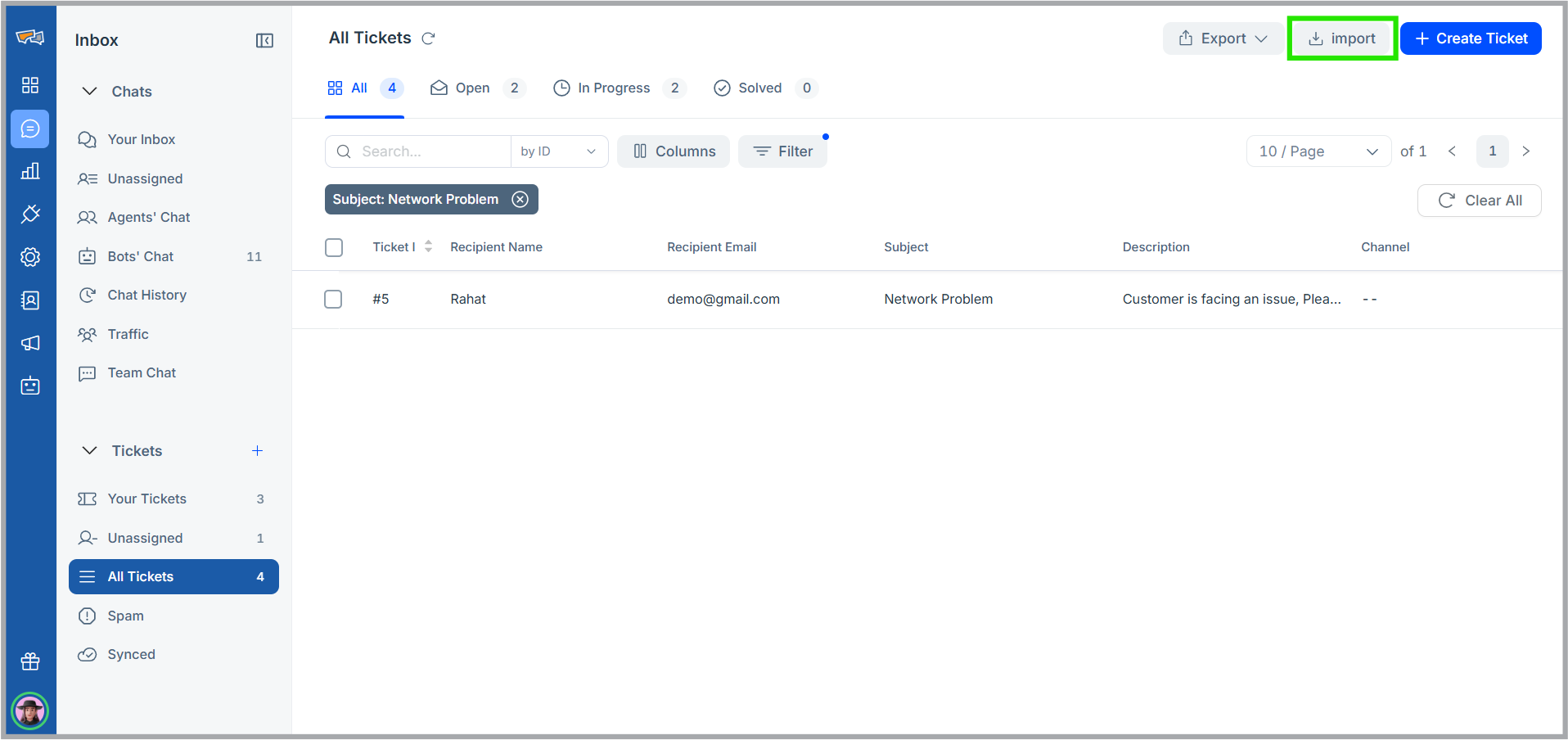The image size is (1568, 740).
Task: Open the Dashboard grid icon in sidebar
Action: click(30, 84)
